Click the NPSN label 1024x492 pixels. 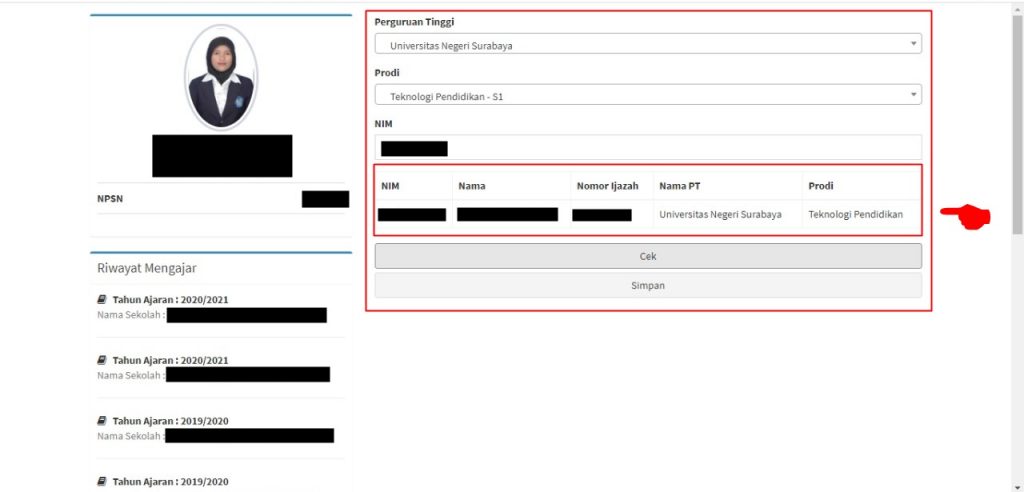coord(110,199)
